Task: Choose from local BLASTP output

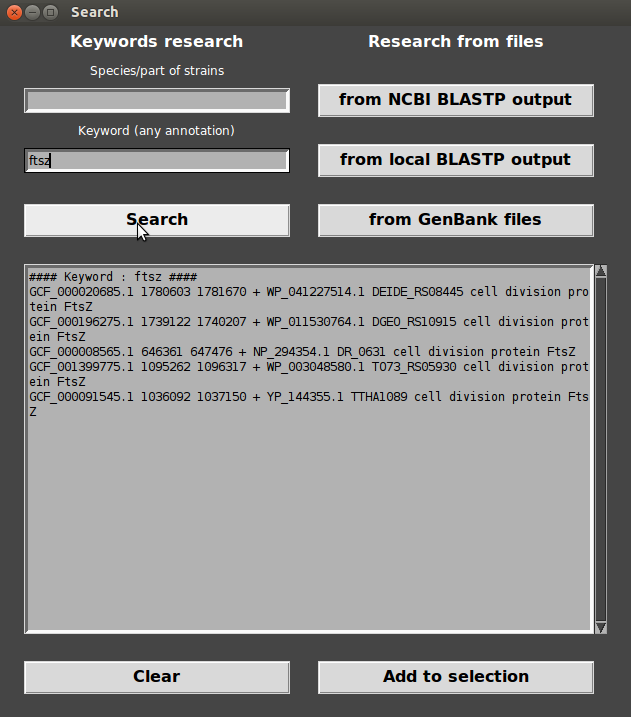Action: pyautogui.click(x=455, y=160)
